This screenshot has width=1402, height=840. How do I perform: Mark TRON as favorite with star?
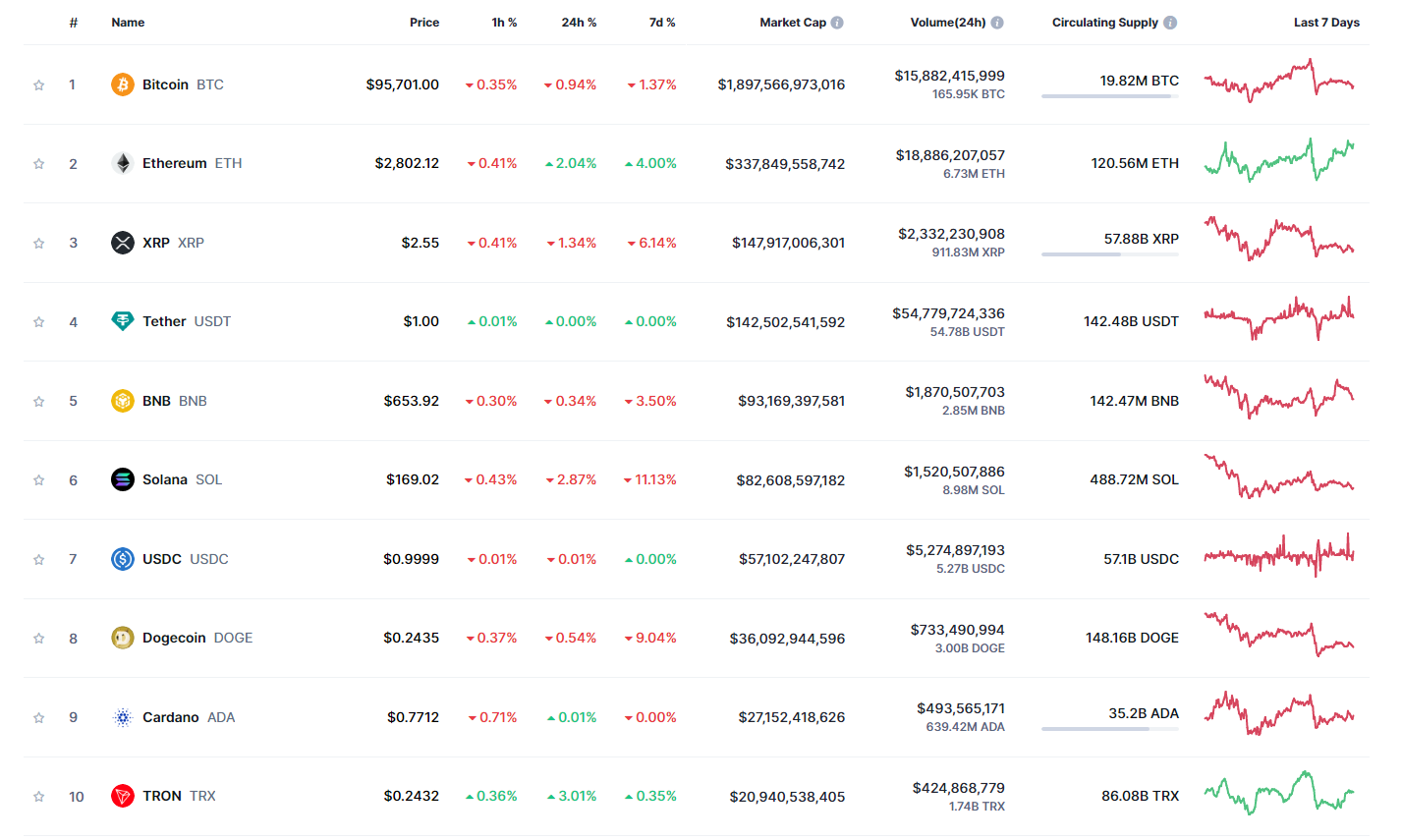click(39, 797)
